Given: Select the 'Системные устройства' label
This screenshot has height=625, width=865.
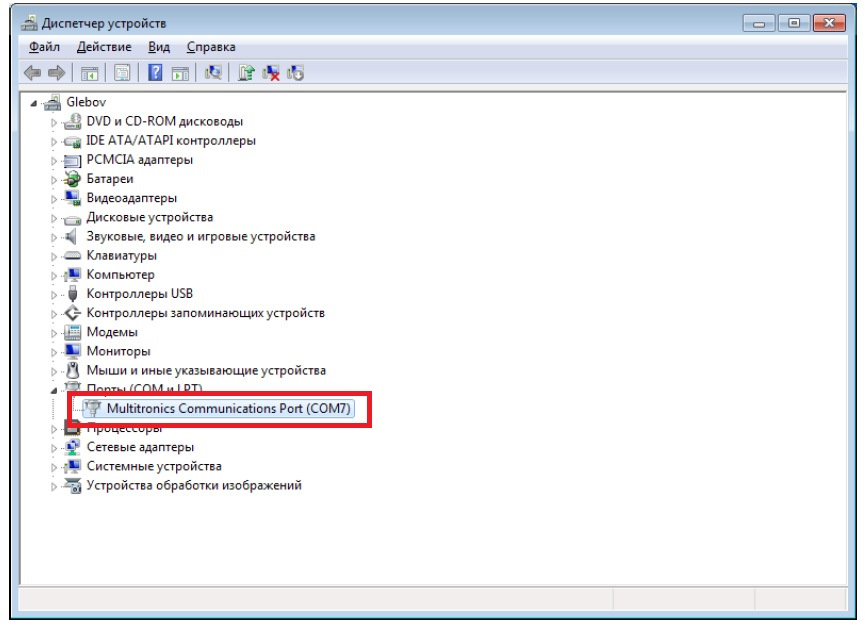Looking at the screenshot, I should [154, 466].
